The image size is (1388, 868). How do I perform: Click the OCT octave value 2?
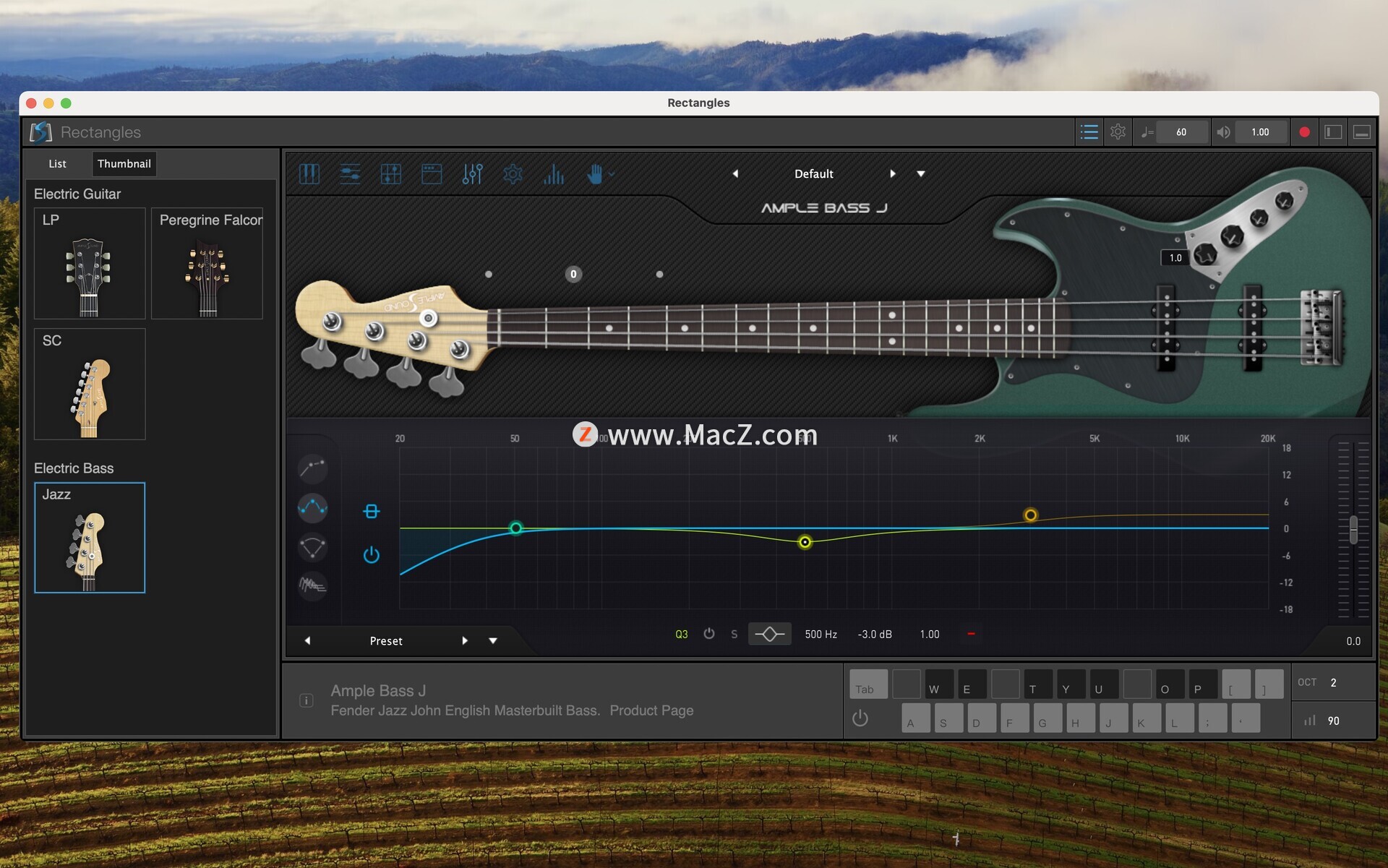1333,682
